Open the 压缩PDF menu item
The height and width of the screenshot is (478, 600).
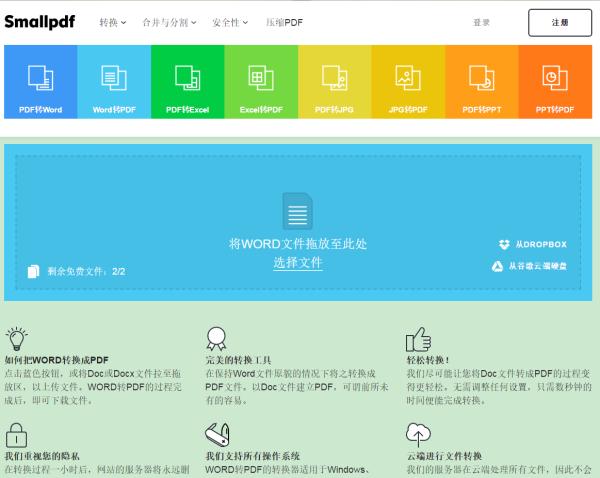click(284, 23)
